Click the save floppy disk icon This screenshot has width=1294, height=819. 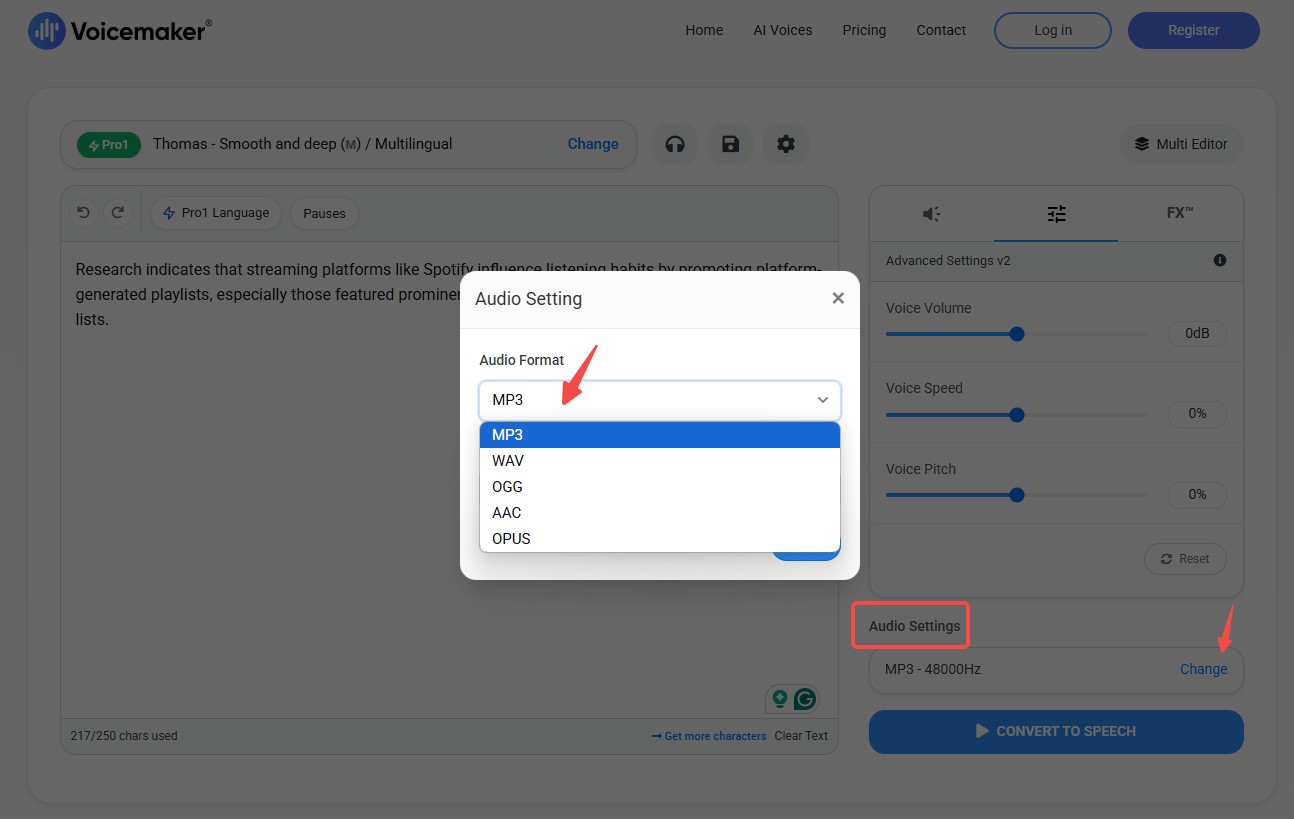click(730, 144)
